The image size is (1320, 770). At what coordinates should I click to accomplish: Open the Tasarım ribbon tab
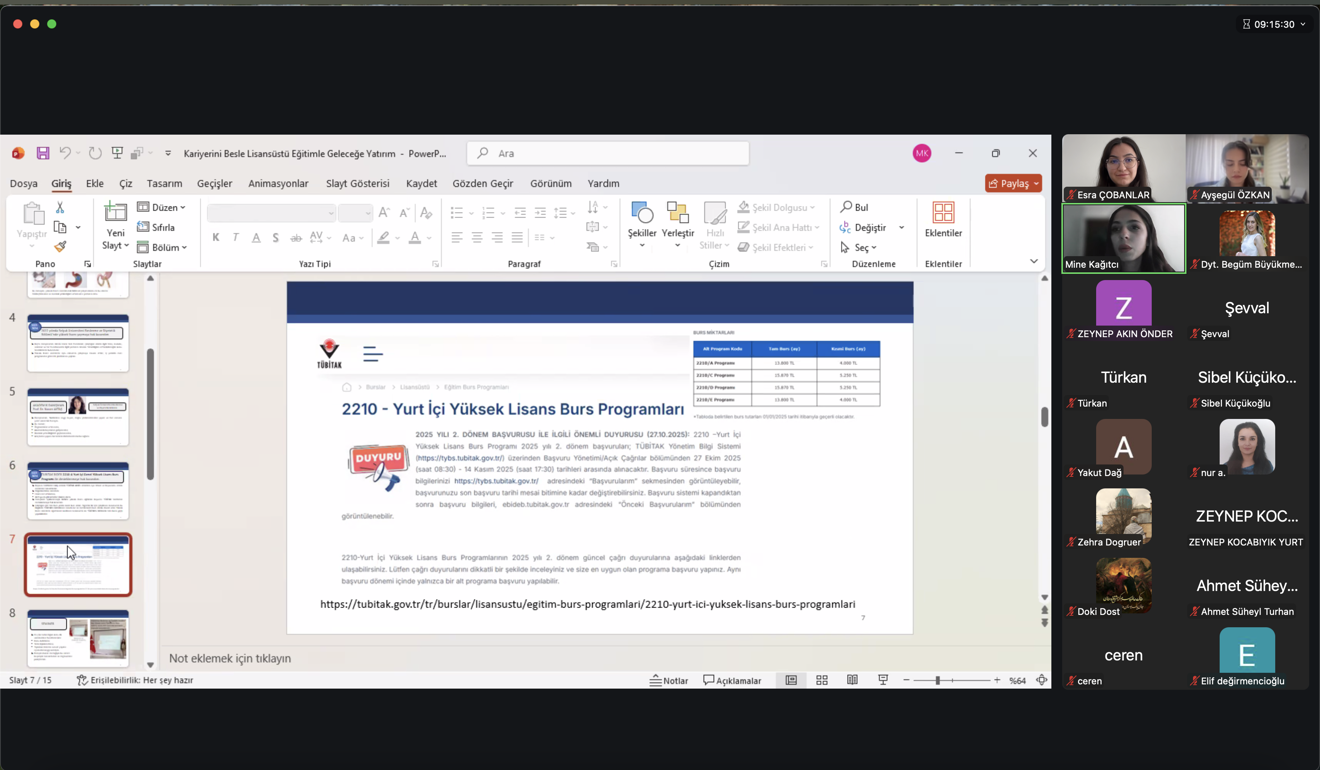(164, 184)
